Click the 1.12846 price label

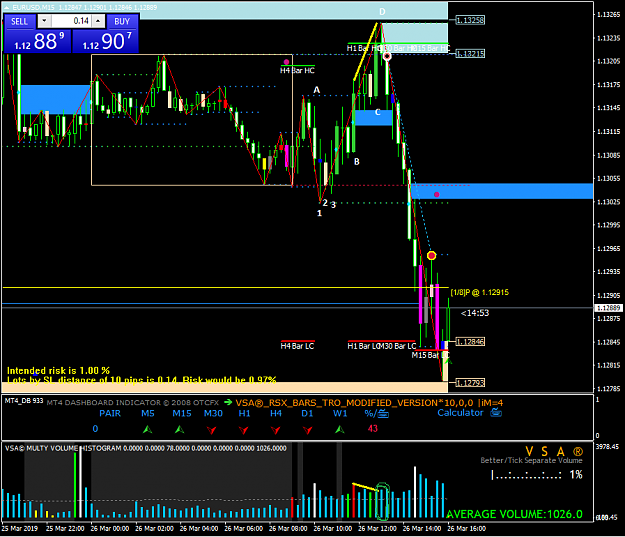pyautogui.click(x=470, y=342)
